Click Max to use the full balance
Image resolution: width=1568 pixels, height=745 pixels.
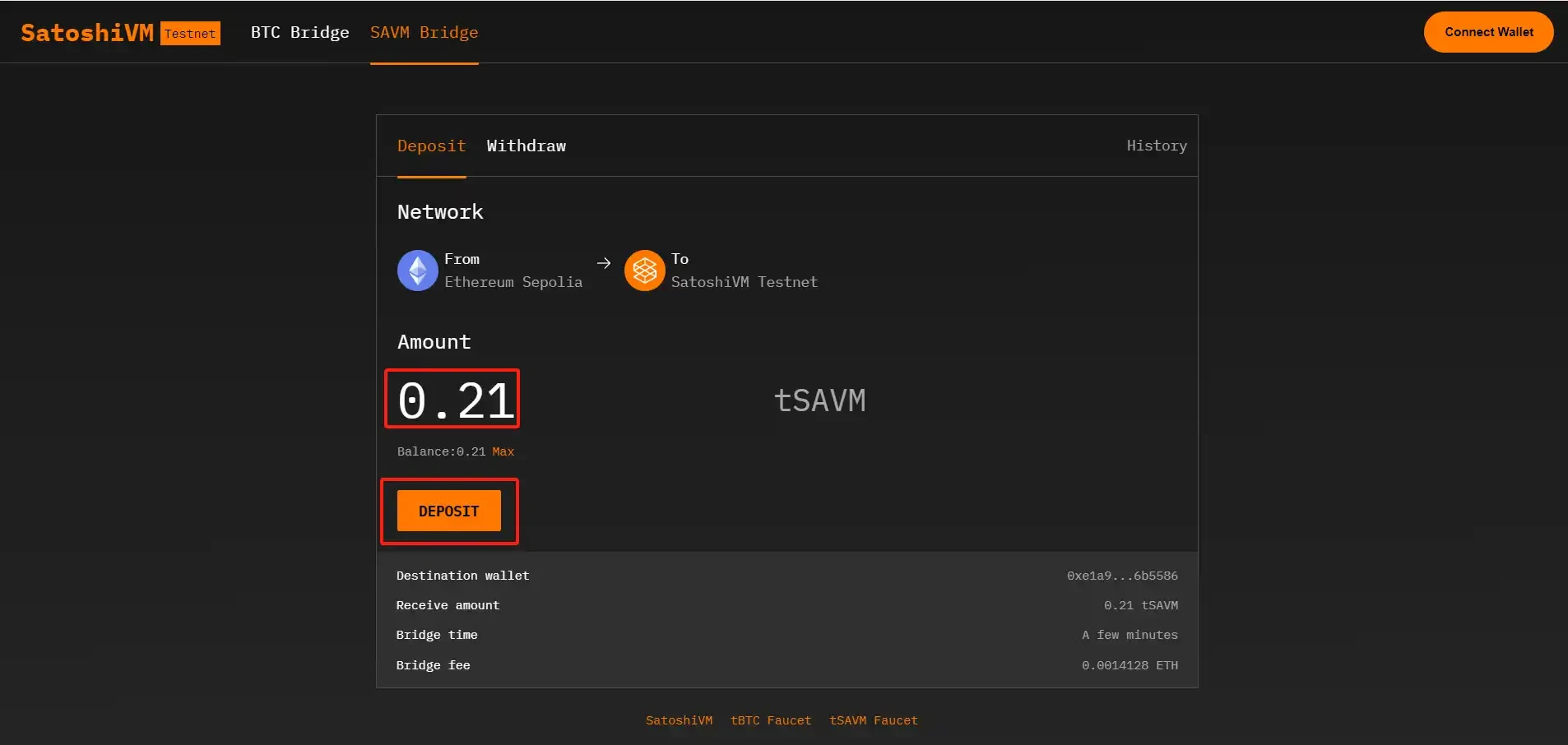pyautogui.click(x=503, y=451)
